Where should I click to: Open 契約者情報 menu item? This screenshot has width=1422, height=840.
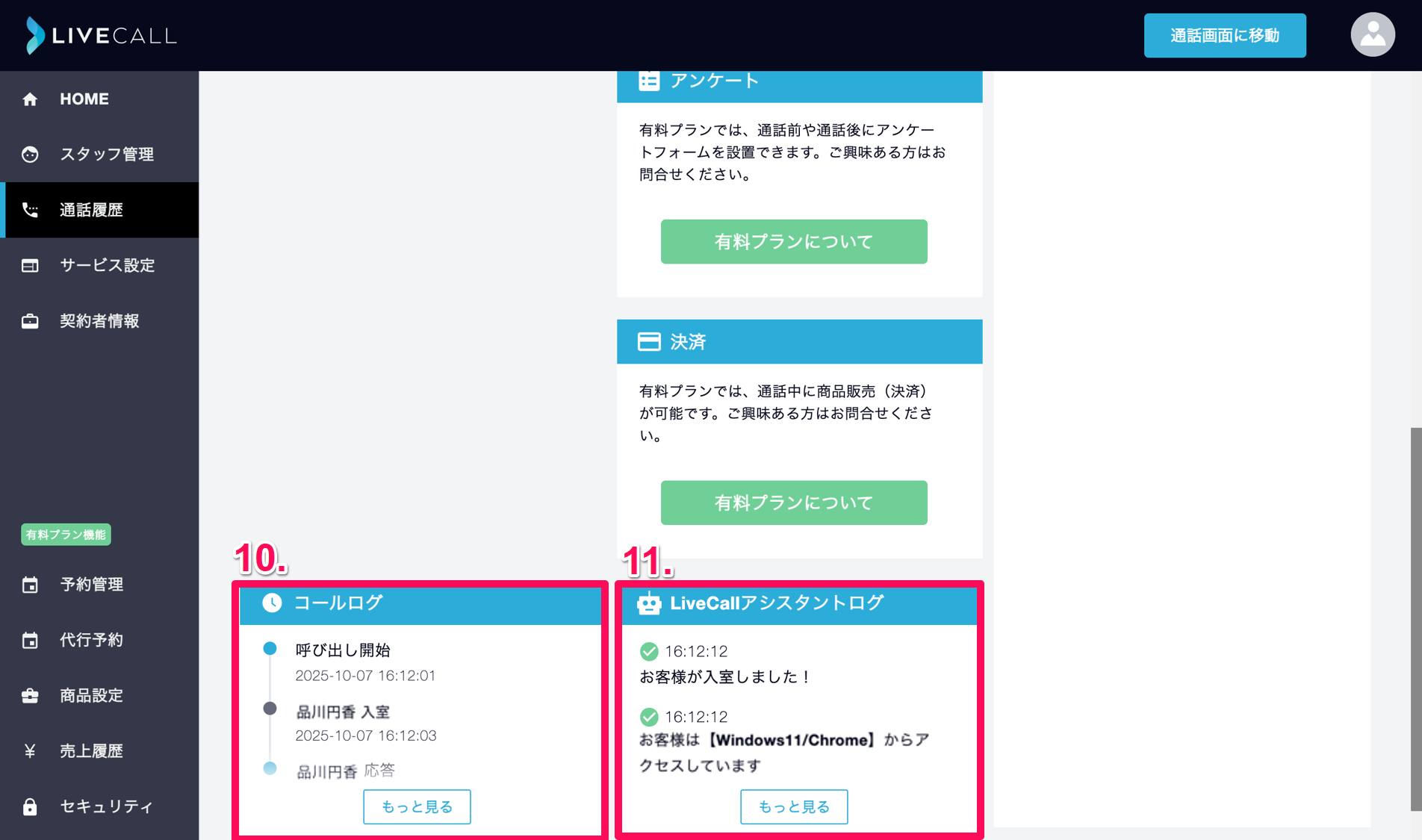pyautogui.click(x=99, y=321)
